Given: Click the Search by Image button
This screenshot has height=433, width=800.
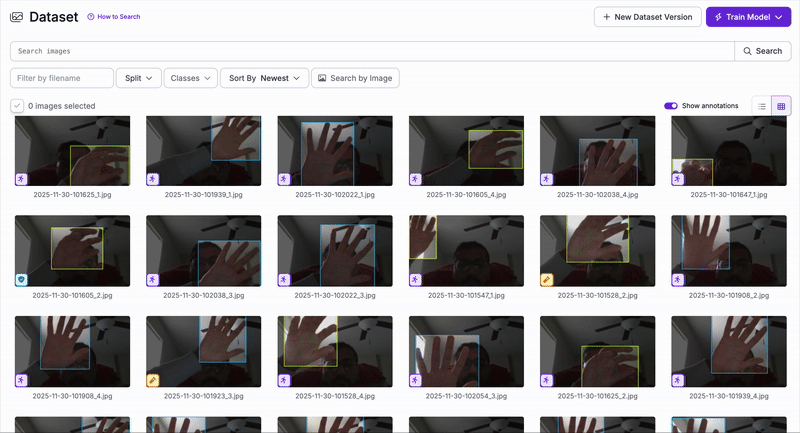Looking at the screenshot, I should point(355,78).
